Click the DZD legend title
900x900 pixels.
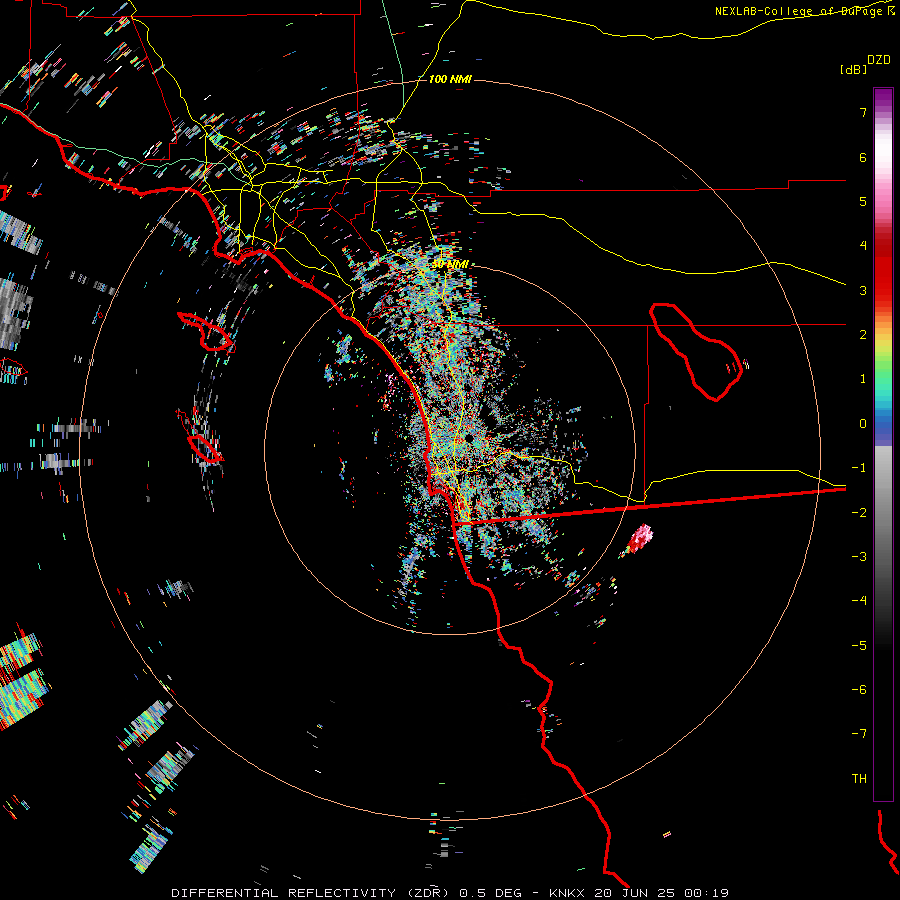coord(879,59)
